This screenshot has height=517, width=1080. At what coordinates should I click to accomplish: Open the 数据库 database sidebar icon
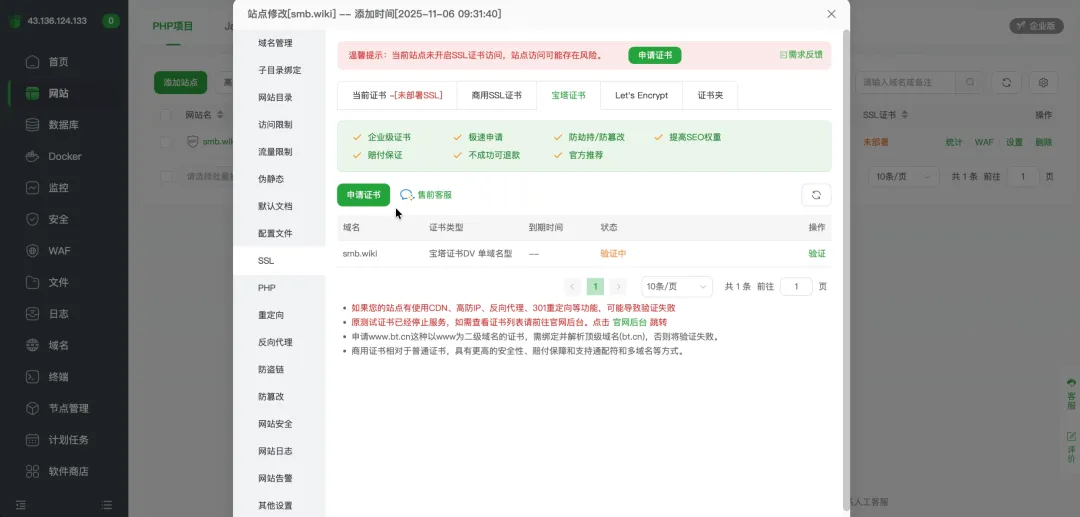(32, 125)
